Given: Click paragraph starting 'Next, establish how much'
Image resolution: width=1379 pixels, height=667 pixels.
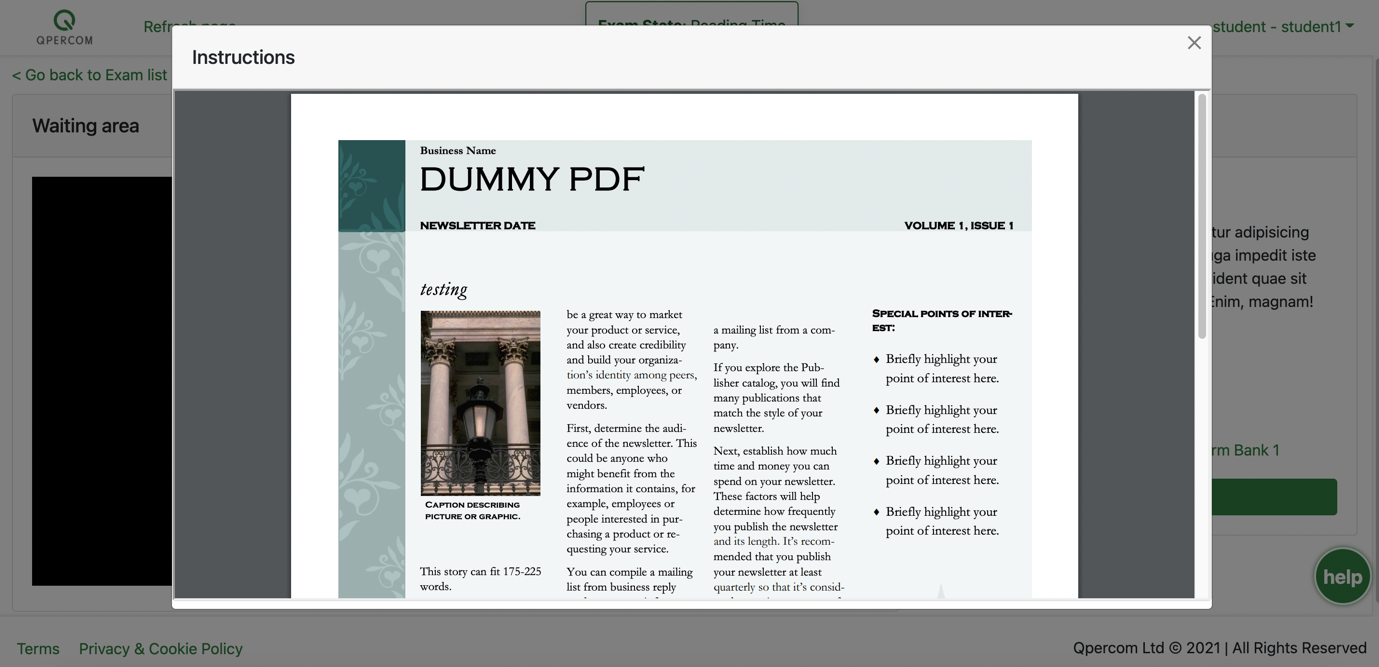Looking at the screenshot, I should coord(777,521).
